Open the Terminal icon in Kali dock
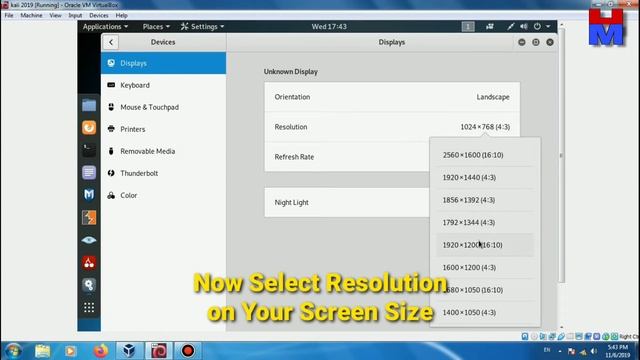This screenshot has height=360, width=640. (89, 150)
